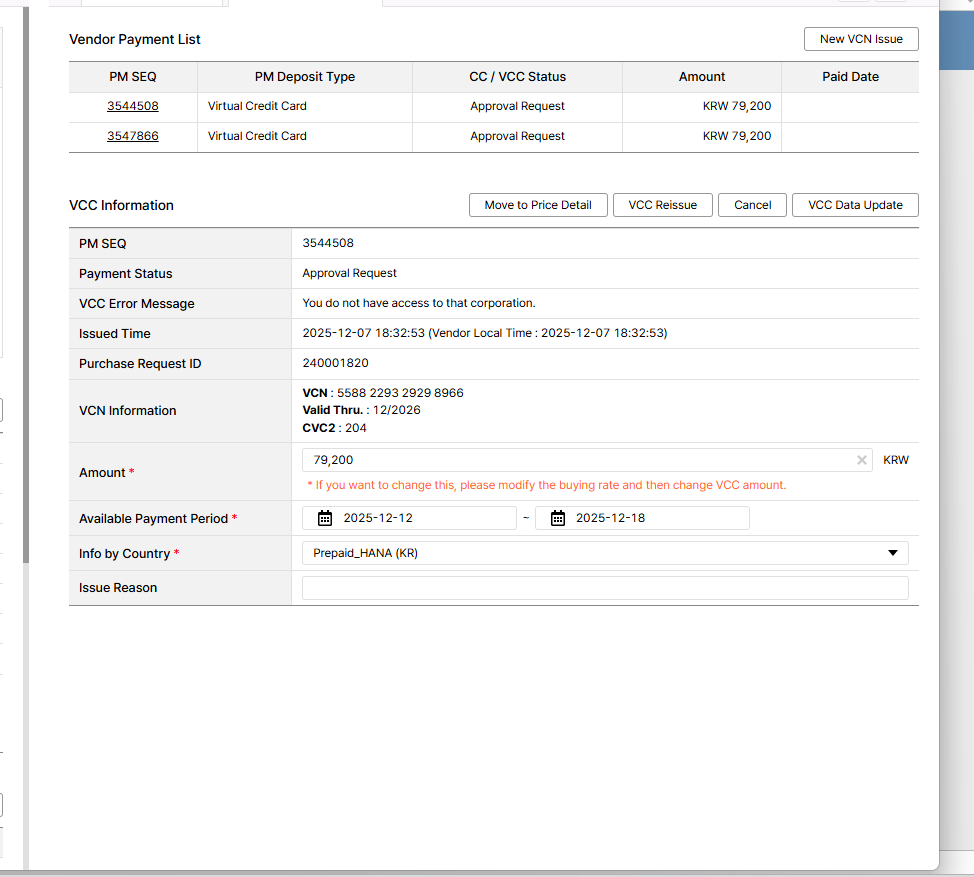Open PM SEQ link 3547866

point(132,136)
